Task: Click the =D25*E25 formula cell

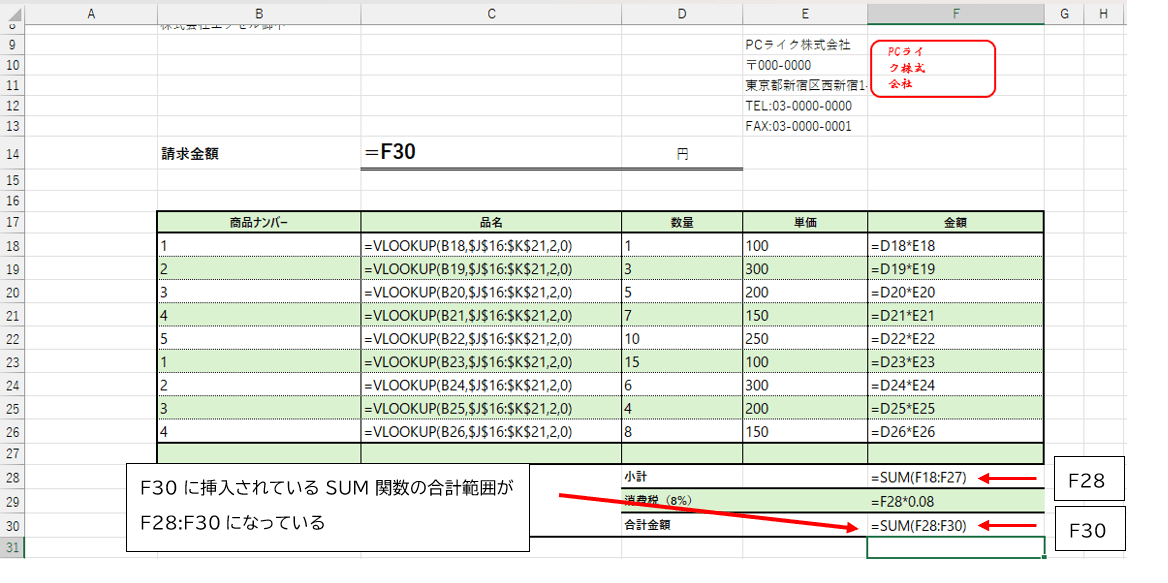Action: coord(956,408)
